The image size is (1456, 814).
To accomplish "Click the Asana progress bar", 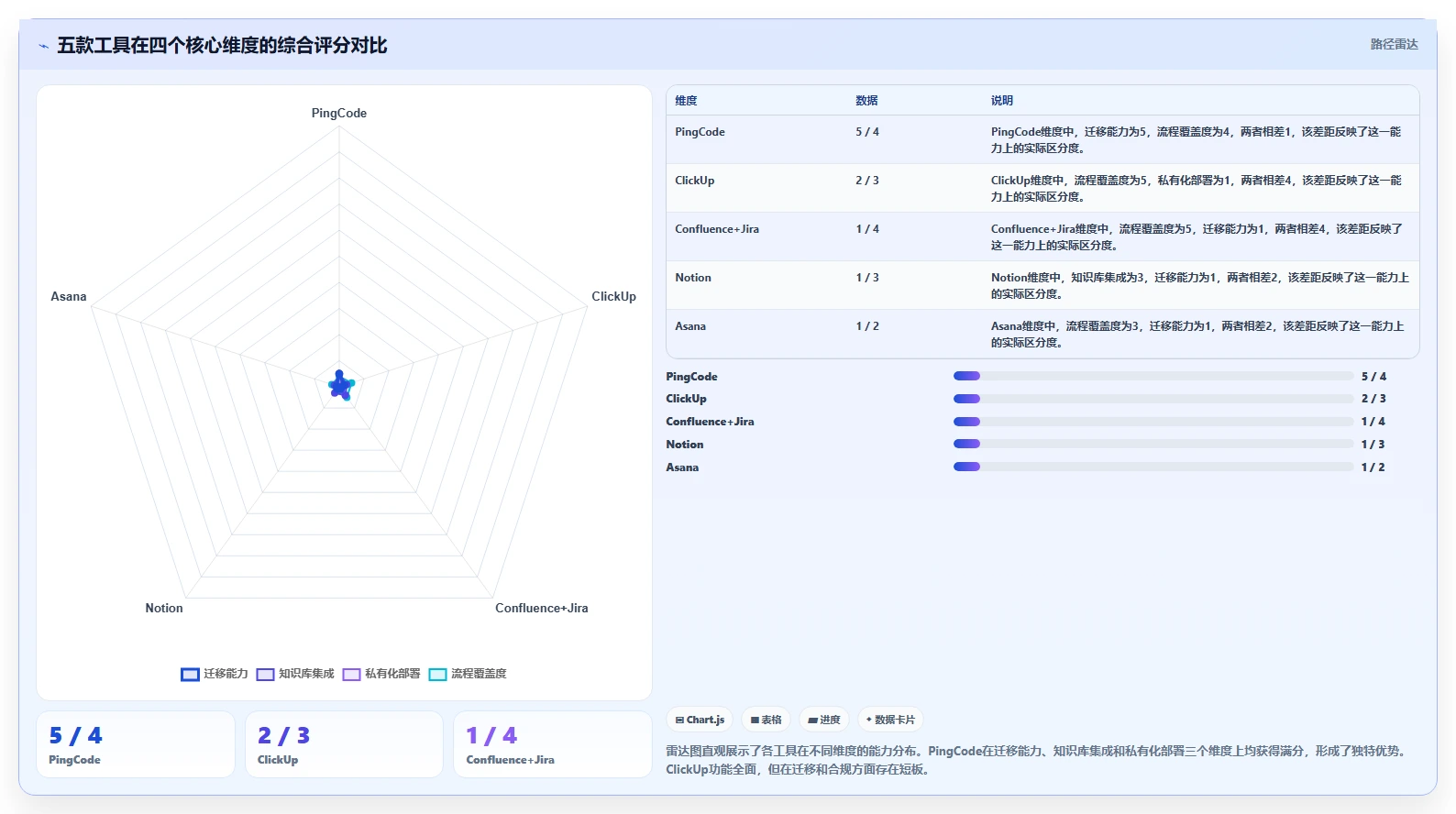I will click(1153, 467).
